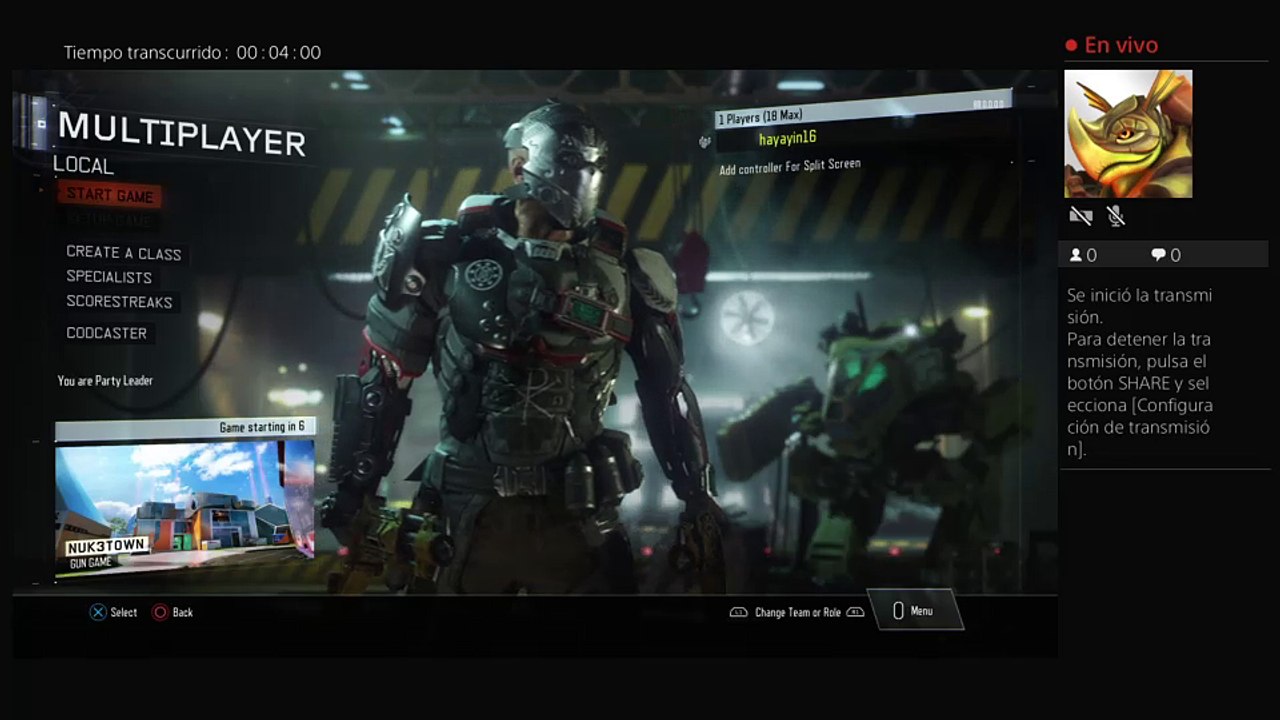Viewport: 1280px width, 720px height.
Task: Click the "En vivo" live label
Action: [1121, 45]
